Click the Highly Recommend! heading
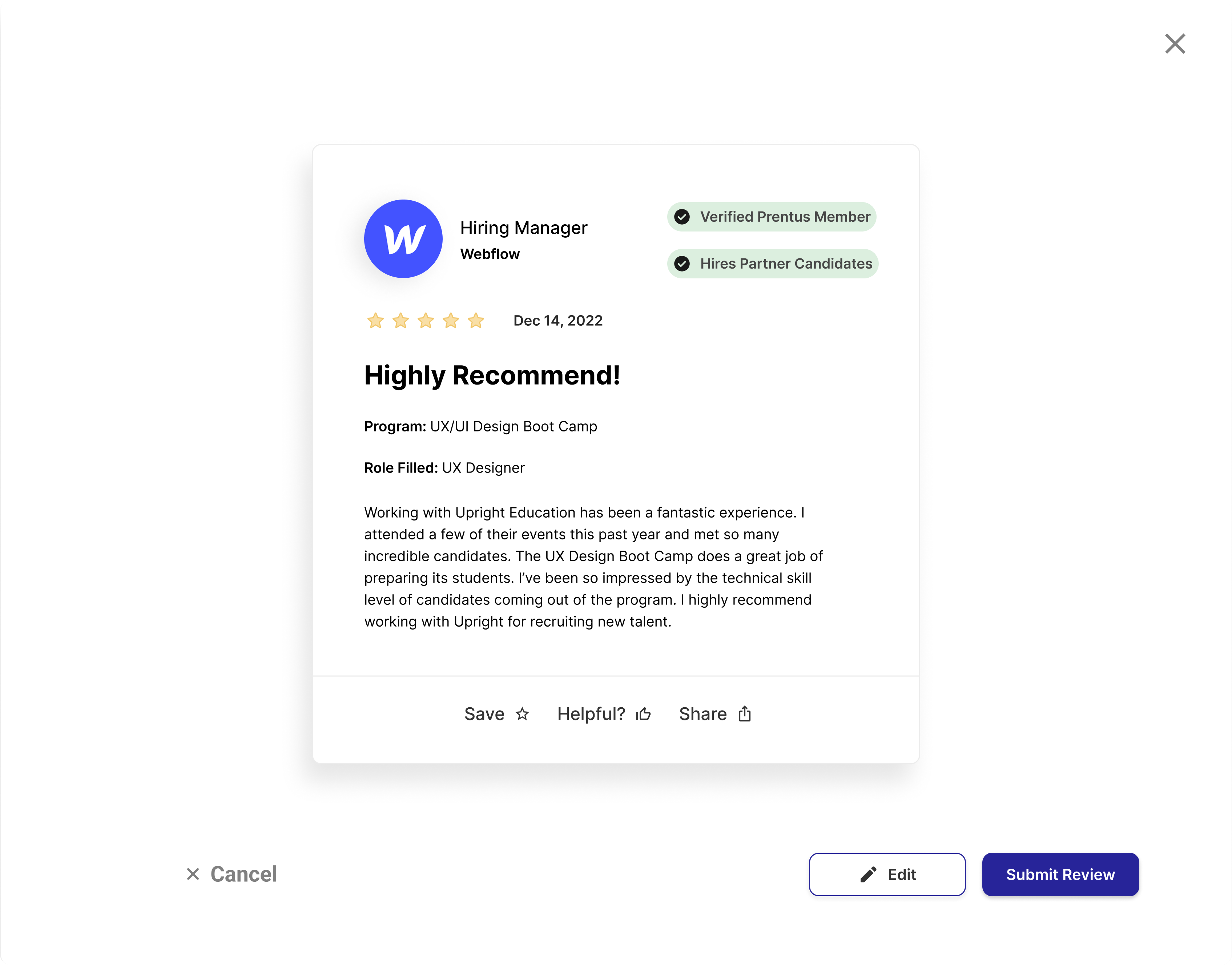The image size is (1232, 965). (492, 376)
